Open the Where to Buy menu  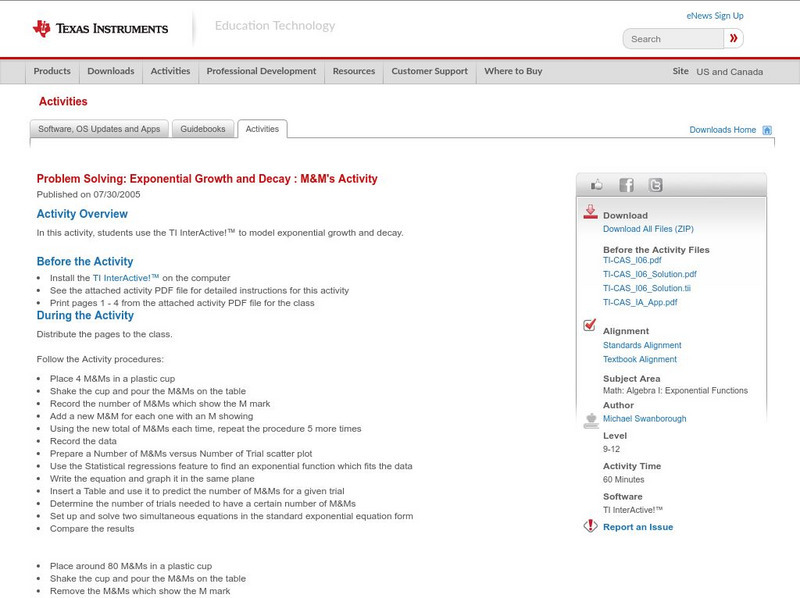513,71
